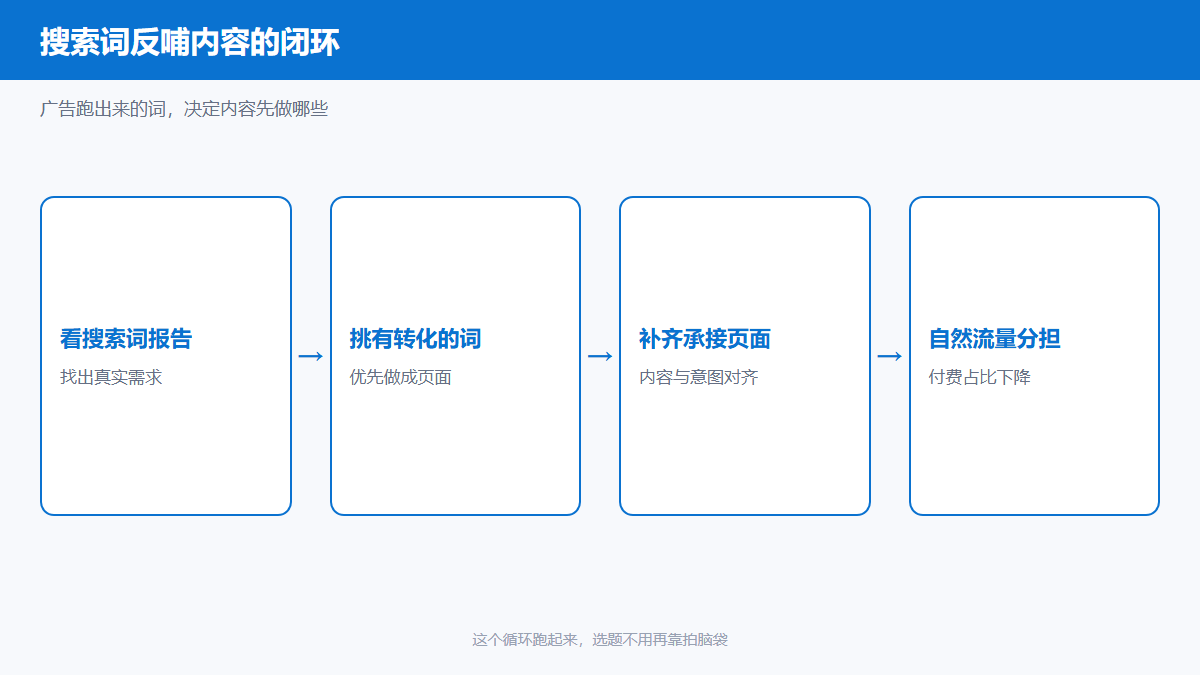This screenshot has width=1200, height=675.
Task: Click the slide title 搜索词反哺内容的闭环
Action: [x=190, y=42]
